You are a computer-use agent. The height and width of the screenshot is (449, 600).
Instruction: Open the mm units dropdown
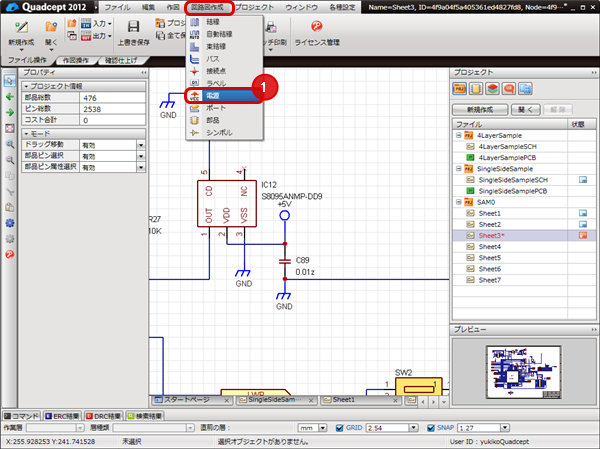coord(323,428)
